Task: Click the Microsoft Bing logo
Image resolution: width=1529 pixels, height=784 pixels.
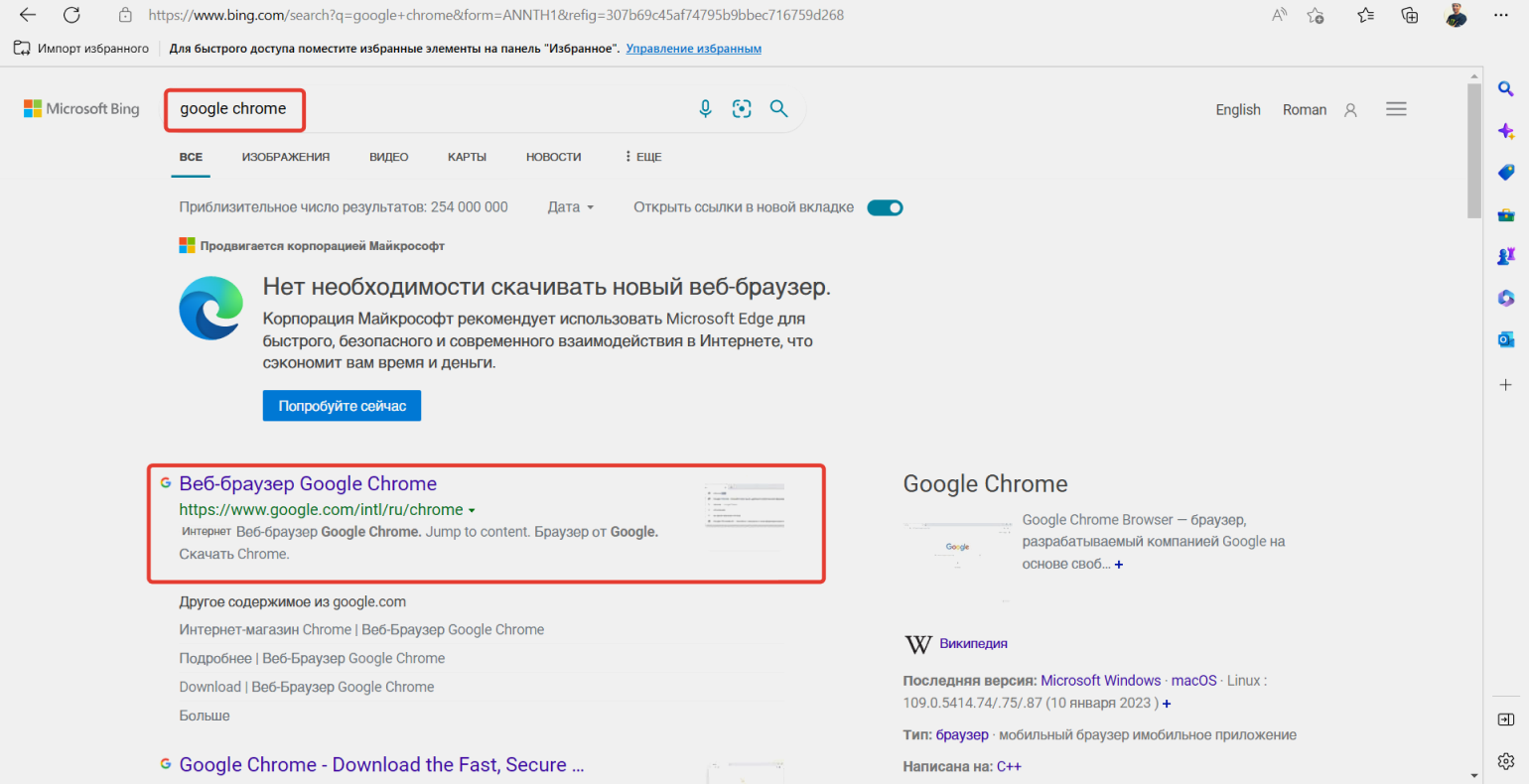Action: pyautogui.click(x=81, y=109)
